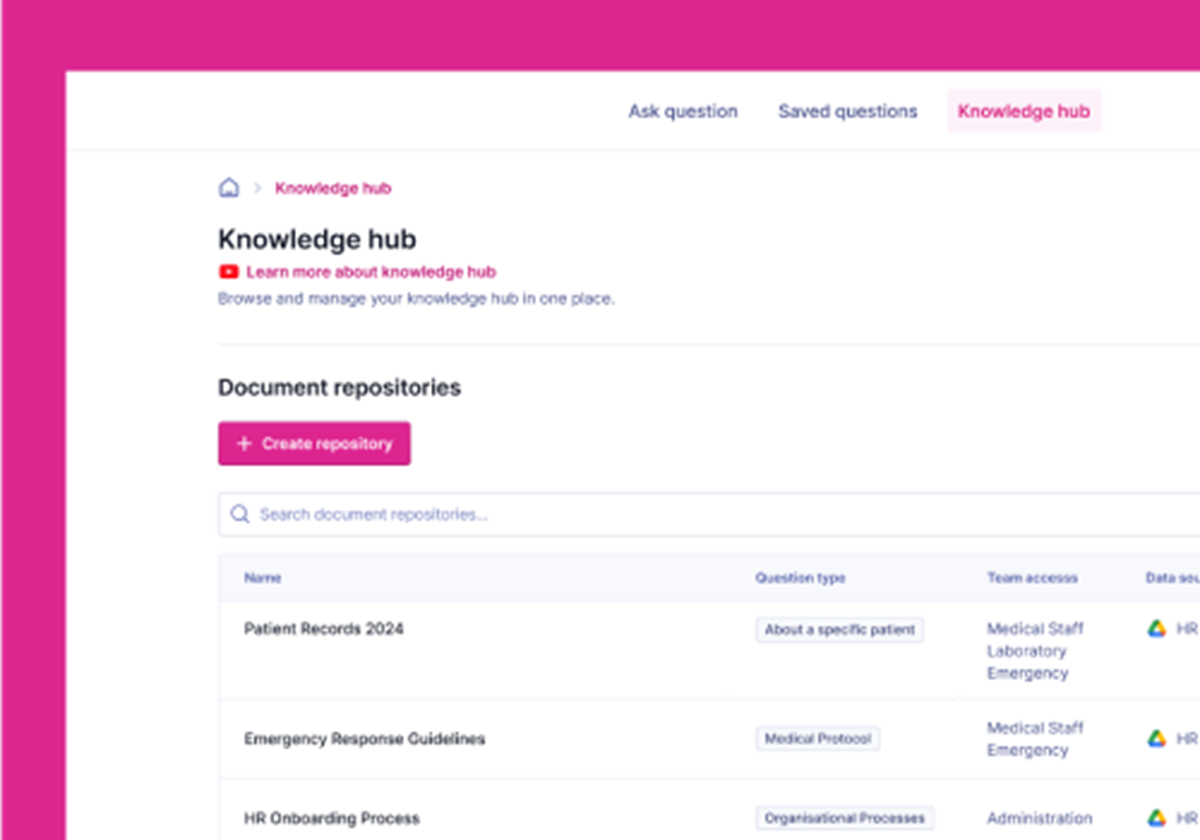
Task: Click the Knowledge hub breadcrumb link
Action: pos(333,188)
